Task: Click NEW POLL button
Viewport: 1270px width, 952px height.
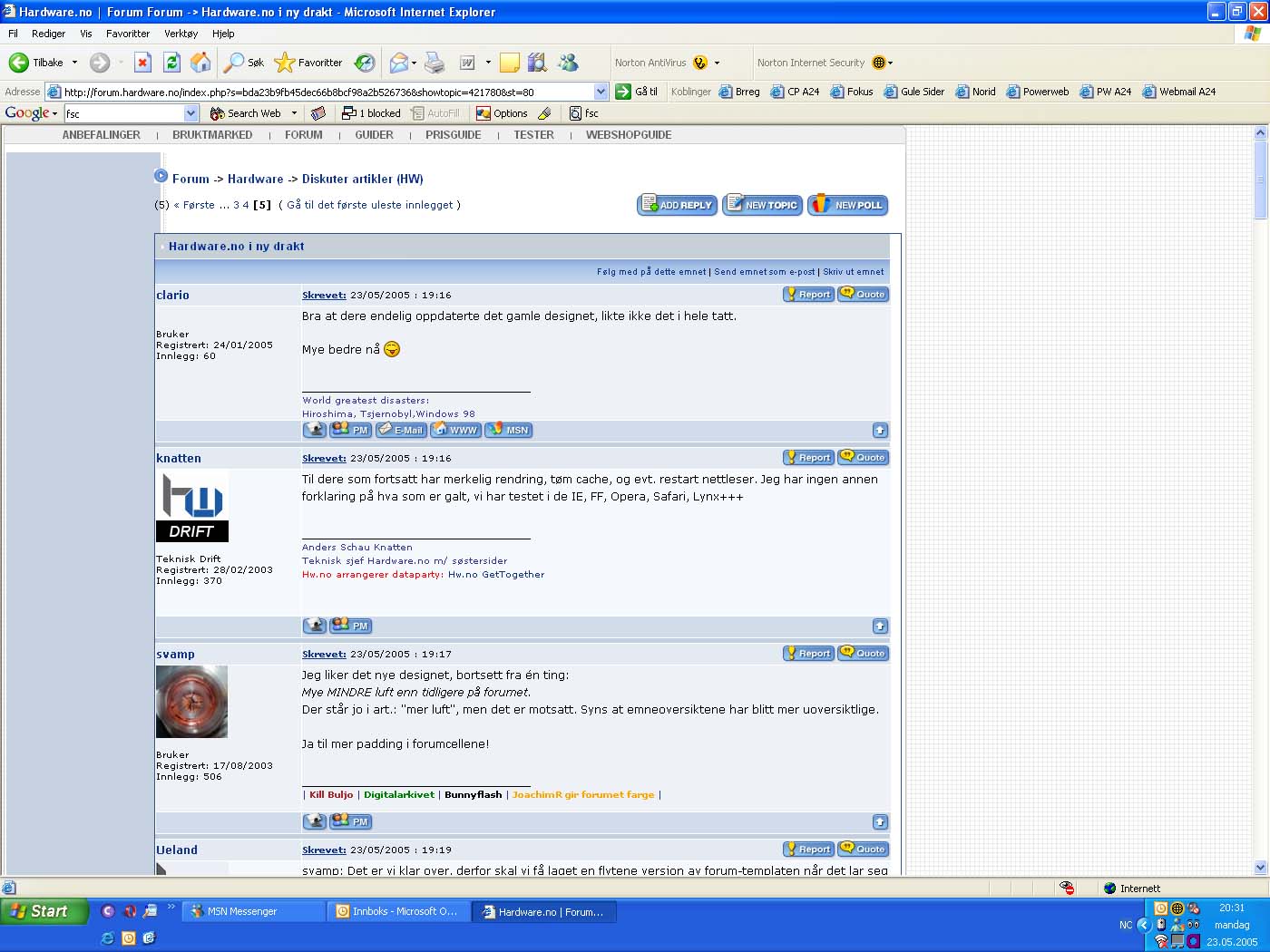Action: click(847, 205)
